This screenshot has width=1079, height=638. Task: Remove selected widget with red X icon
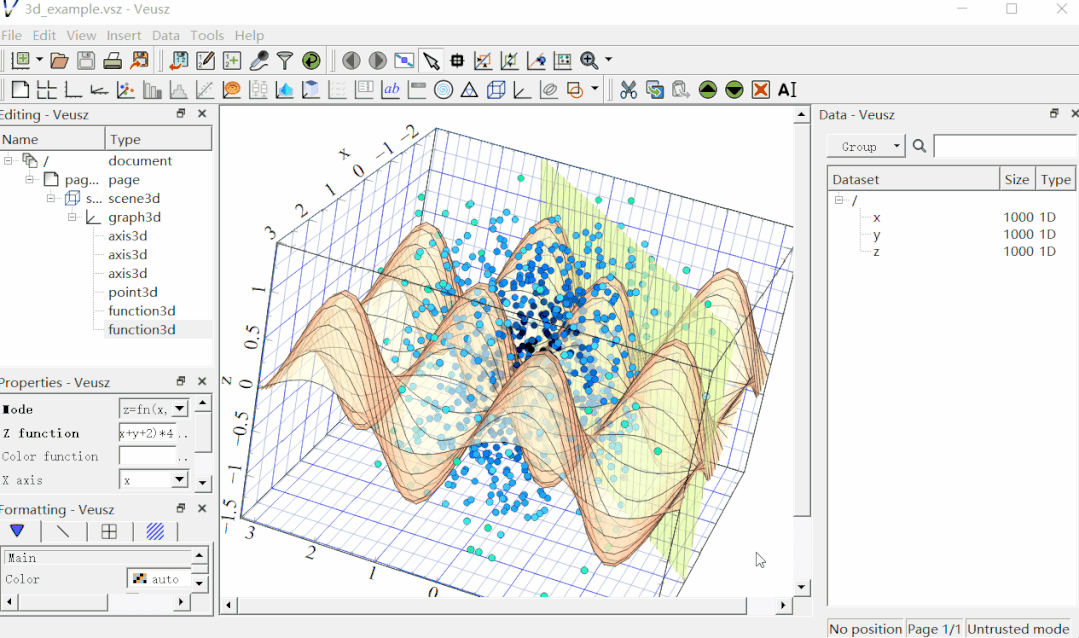760,90
